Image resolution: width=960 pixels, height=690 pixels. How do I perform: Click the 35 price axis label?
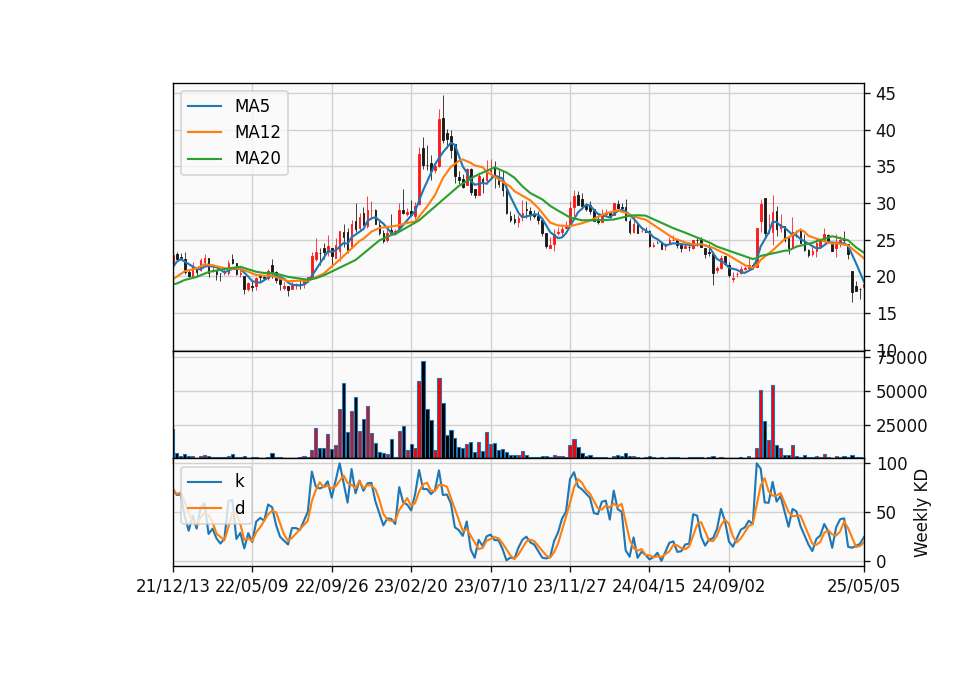point(885,167)
